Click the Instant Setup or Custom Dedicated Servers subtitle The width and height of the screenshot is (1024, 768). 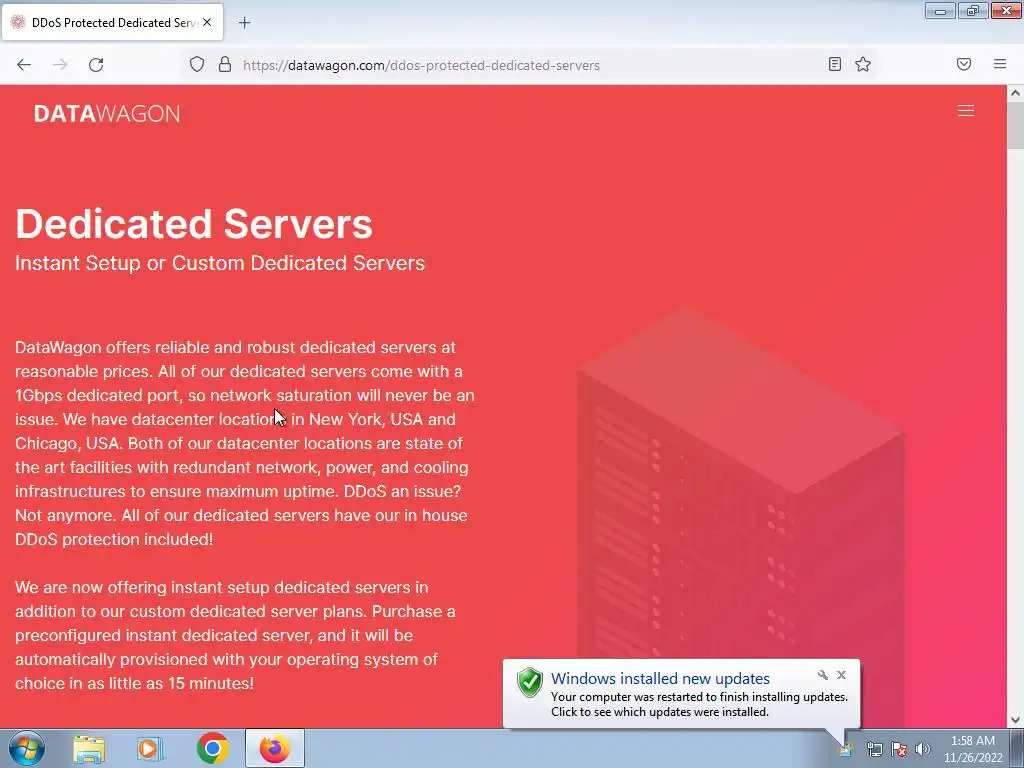point(220,263)
